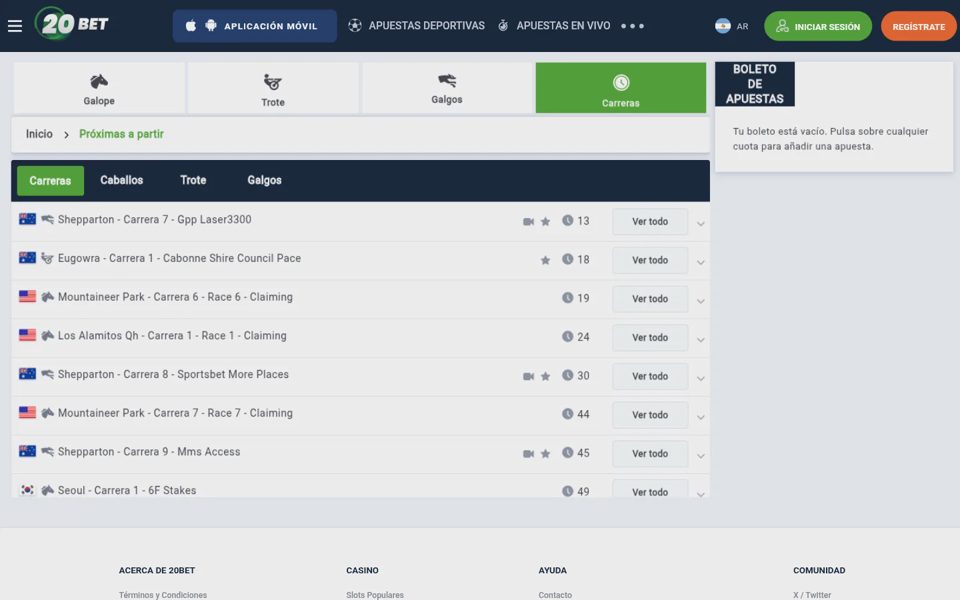The image size is (960, 600).
Task: Expand Shepparton Carrera 8 race details
Action: (700, 378)
